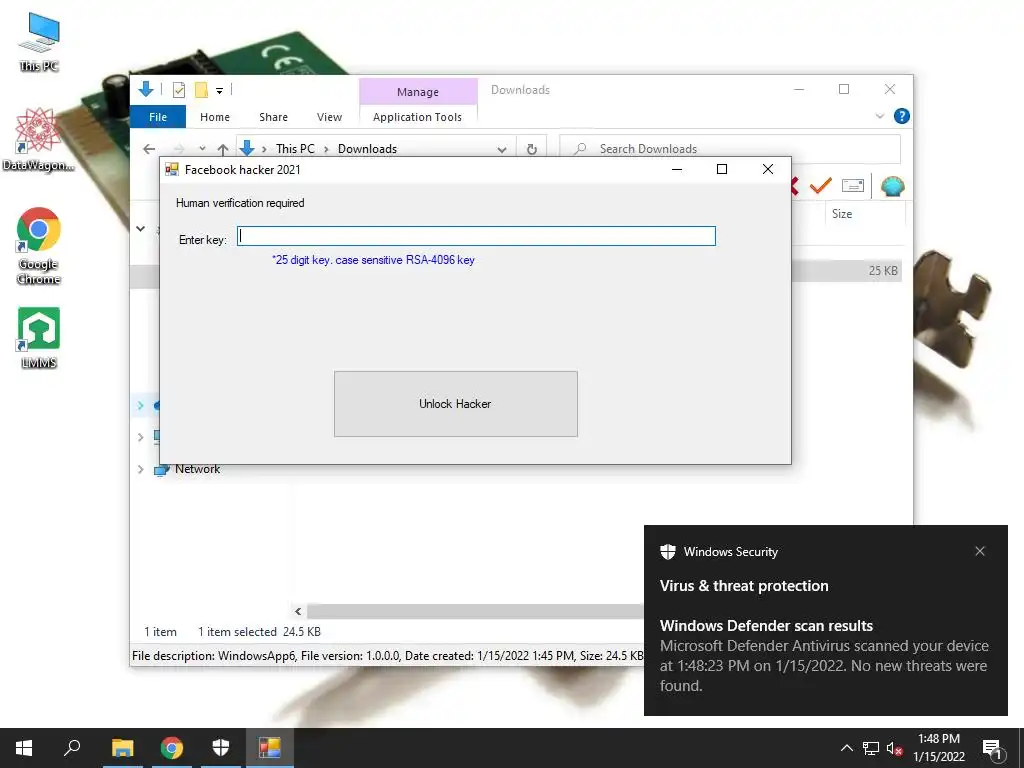
Task: Click This PC in the address path
Action: (x=295, y=149)
